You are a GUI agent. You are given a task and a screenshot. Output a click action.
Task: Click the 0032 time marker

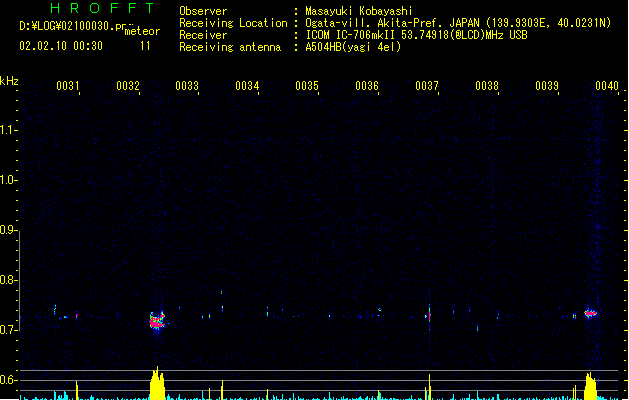[x=128, y=86]
